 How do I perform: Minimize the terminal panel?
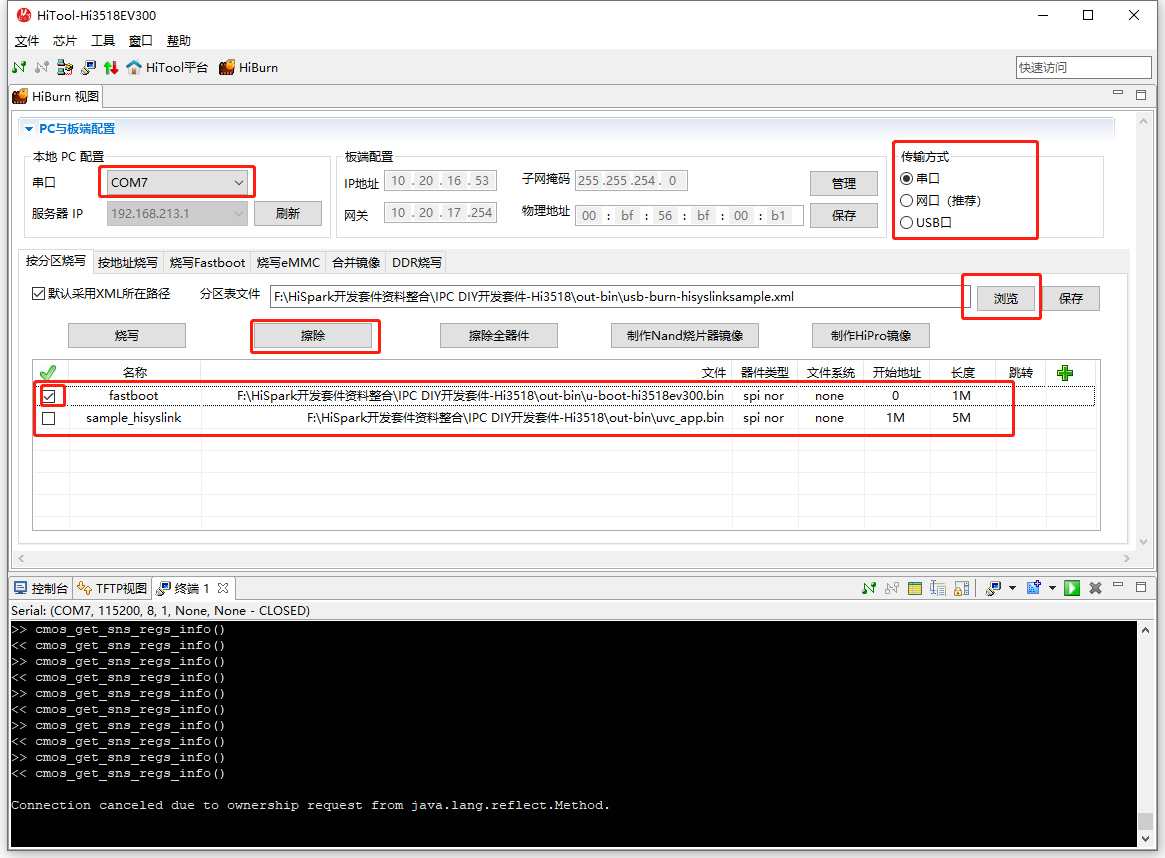1117,586
